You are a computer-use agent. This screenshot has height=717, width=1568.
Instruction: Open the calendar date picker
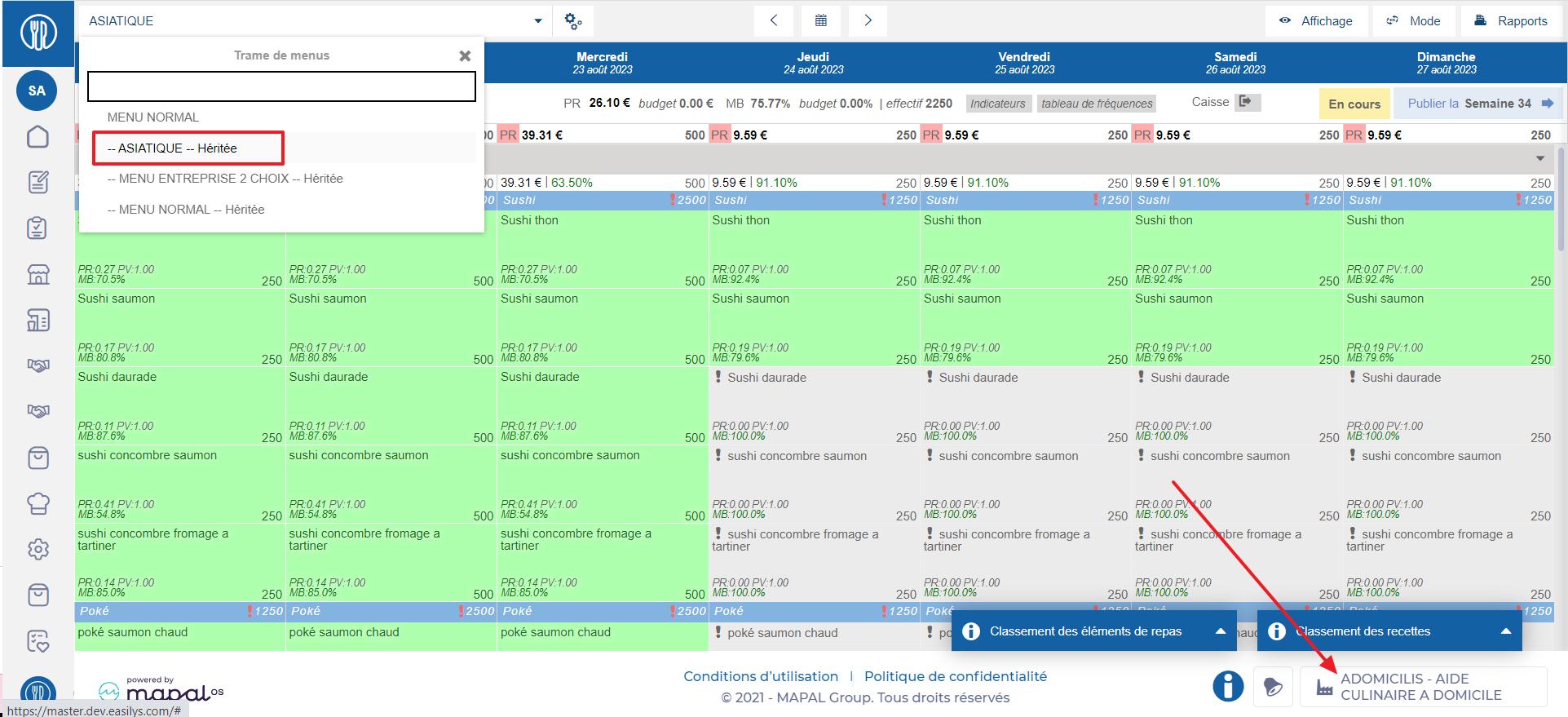click(821, 20)
